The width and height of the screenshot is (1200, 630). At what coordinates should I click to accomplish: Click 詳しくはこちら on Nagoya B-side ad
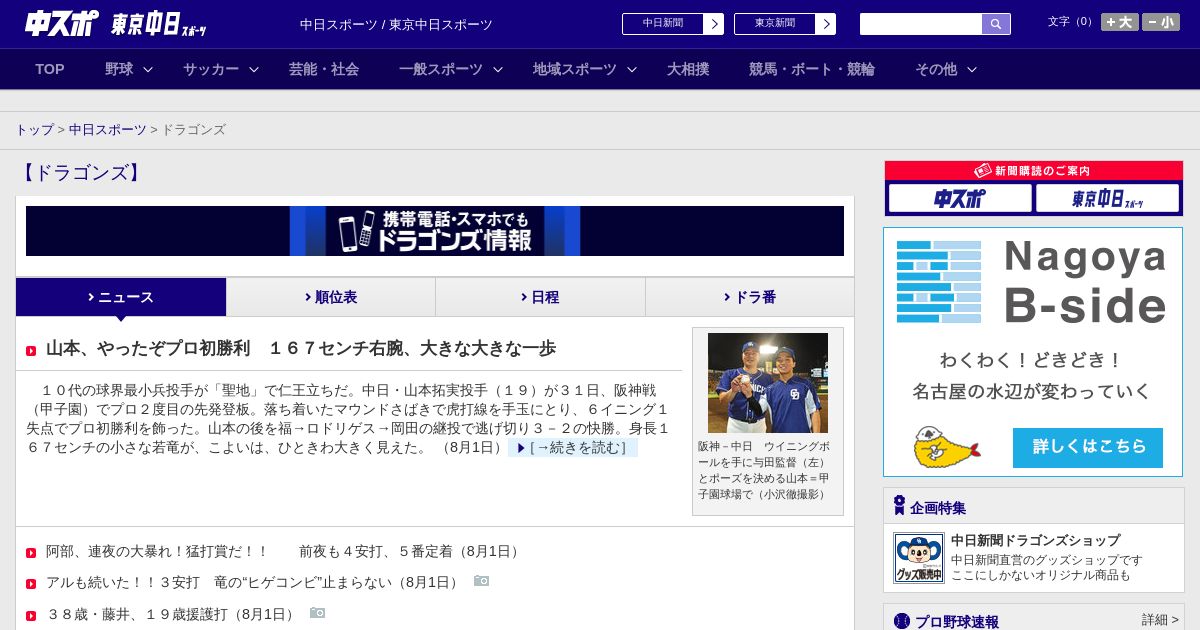[x=1088, y=448]
